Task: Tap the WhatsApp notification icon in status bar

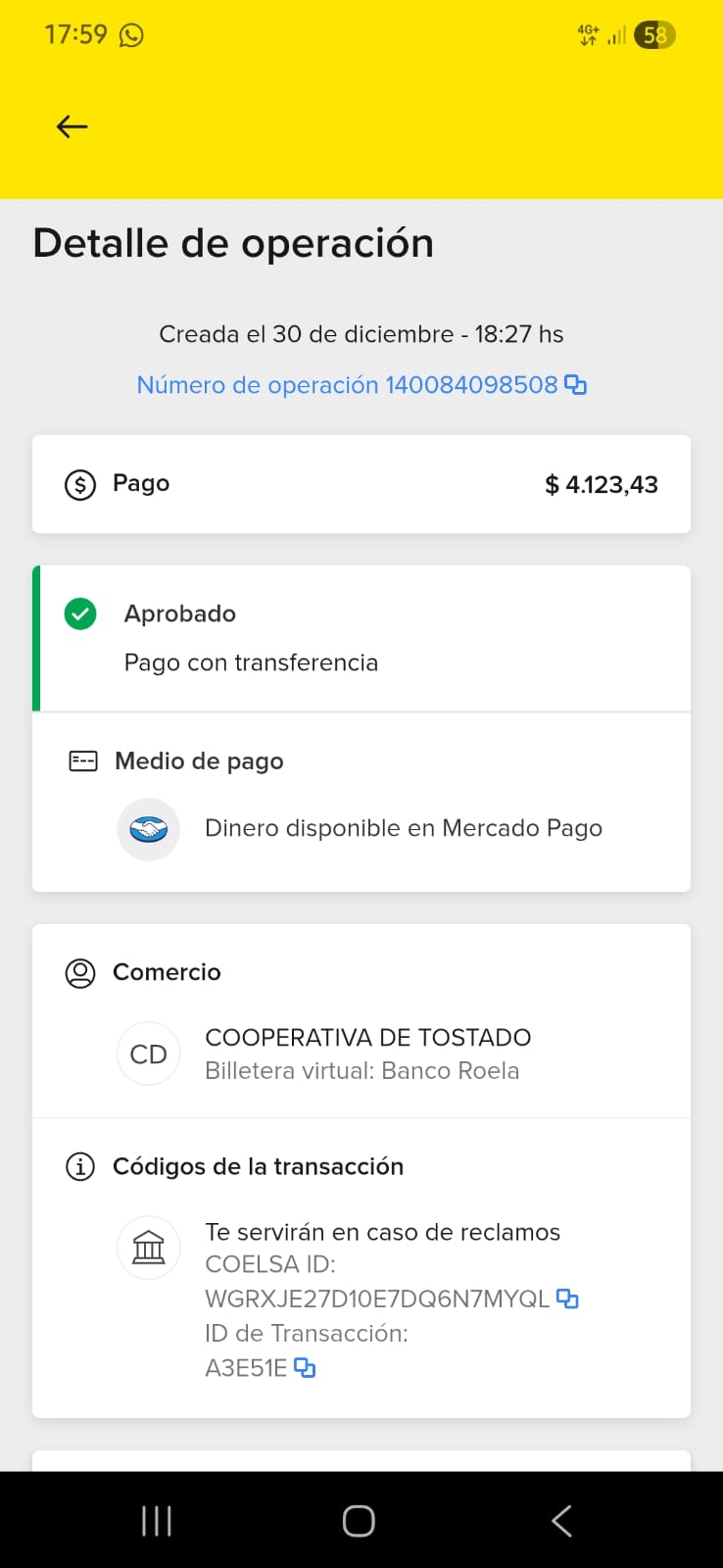Action: tap(131, 35)
